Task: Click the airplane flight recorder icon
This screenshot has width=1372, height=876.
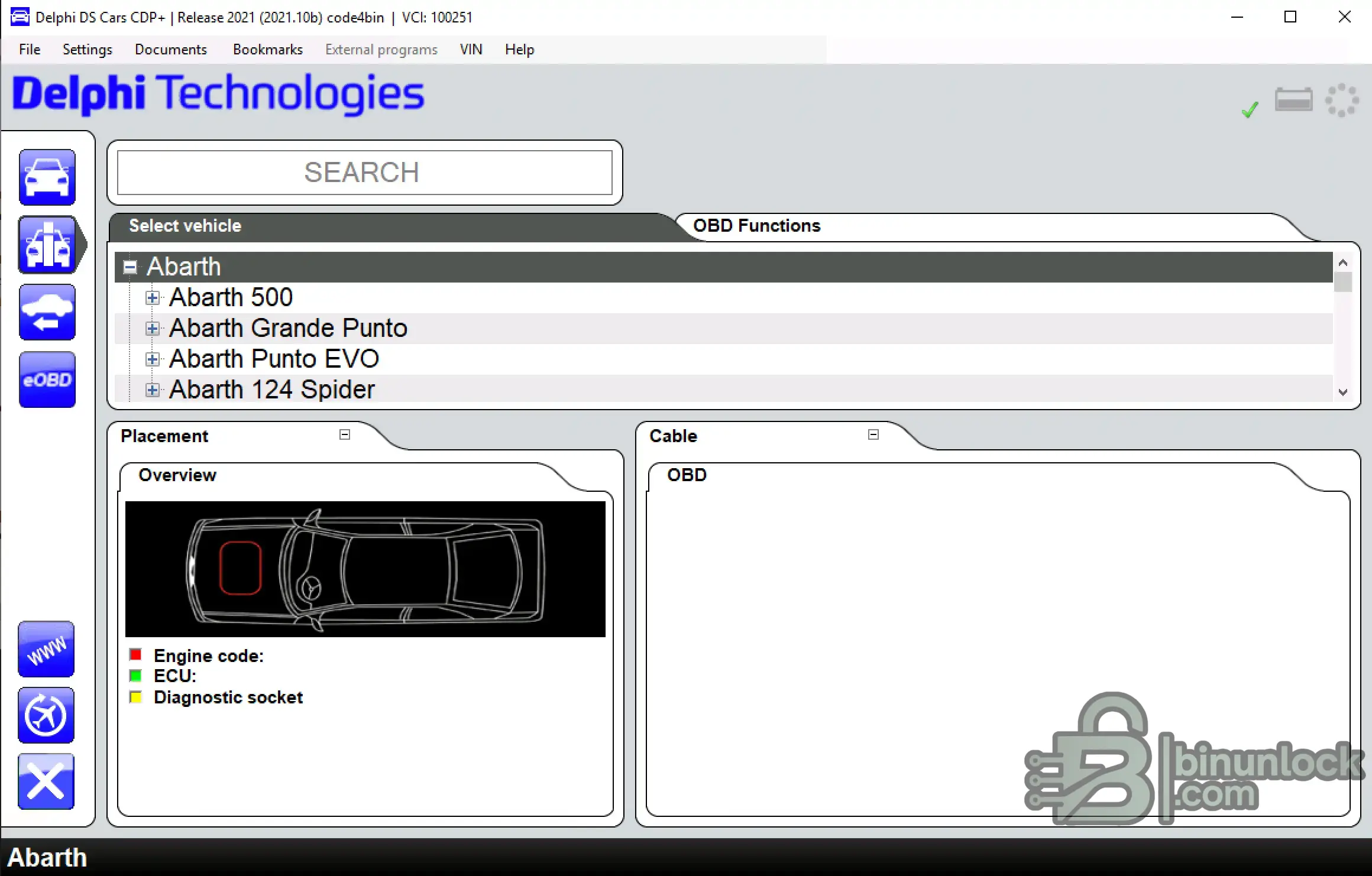Action: (46, 715)
